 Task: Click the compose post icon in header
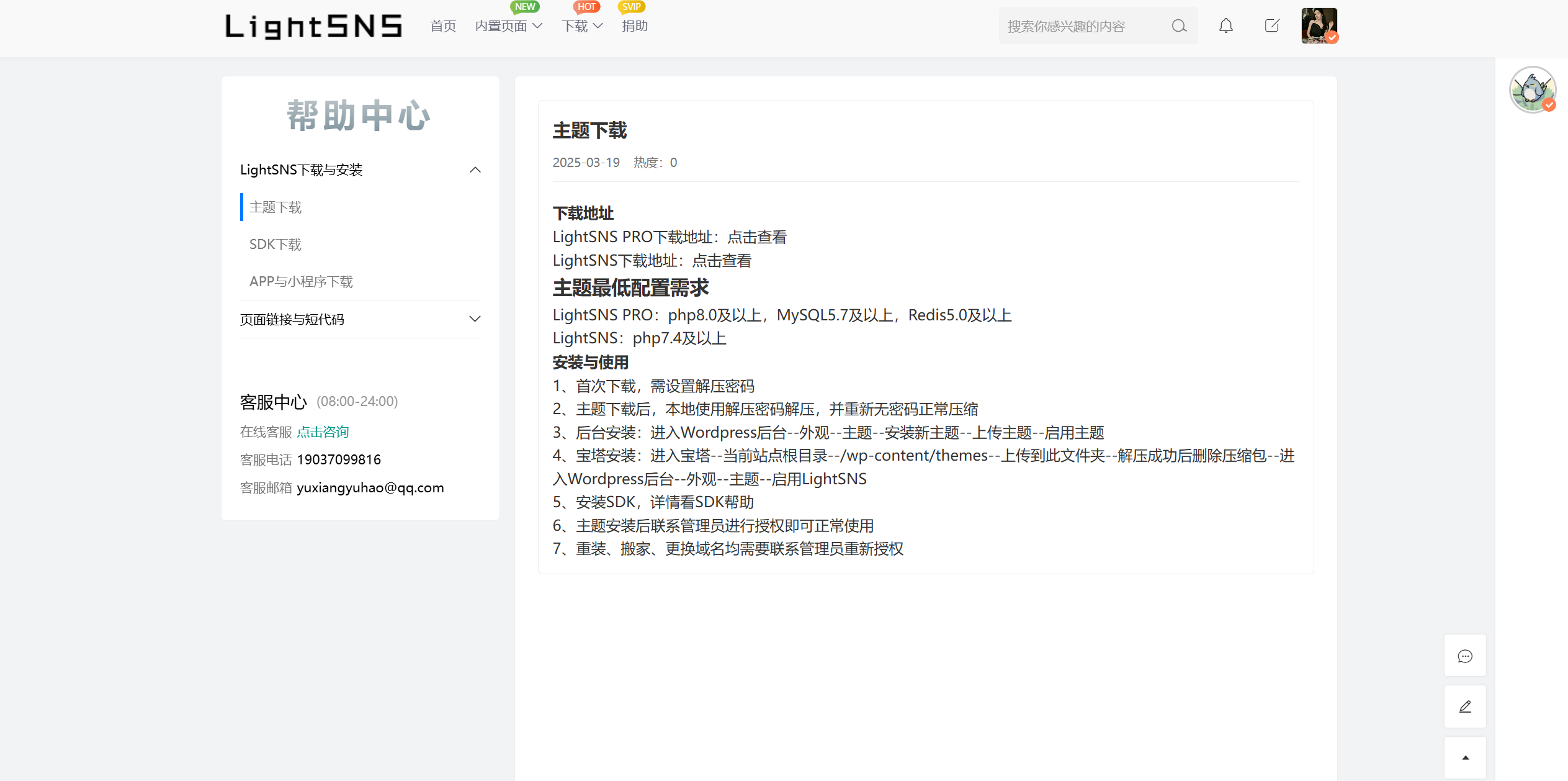(x=1272, y=26)
